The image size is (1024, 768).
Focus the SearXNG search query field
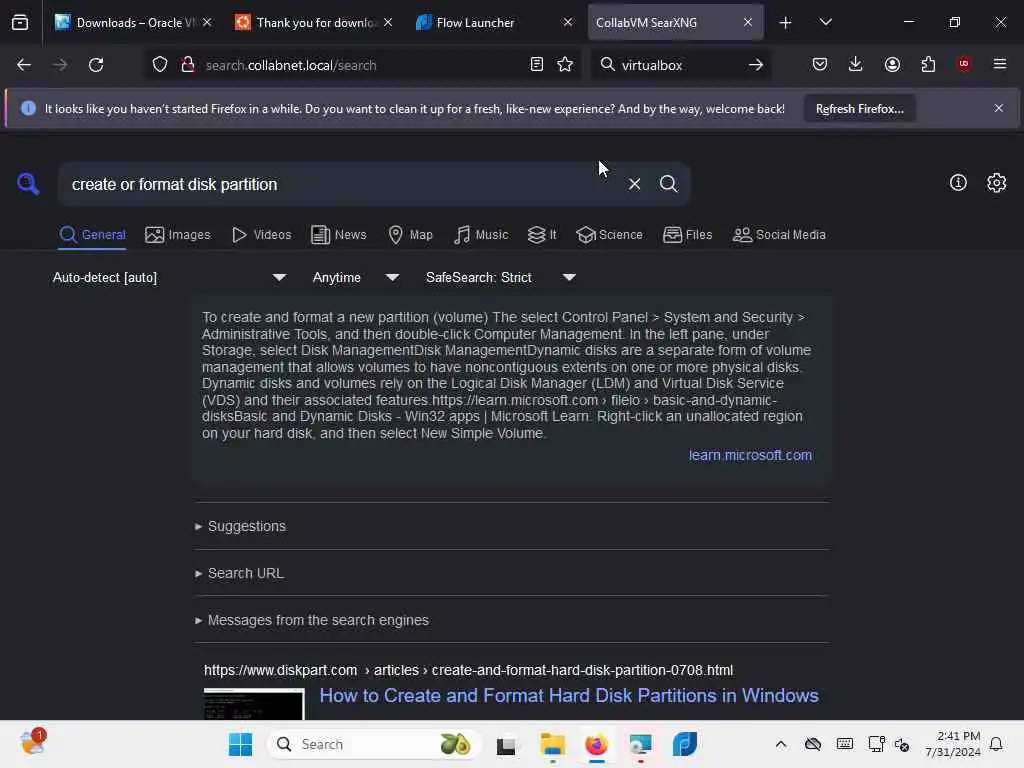340,185
